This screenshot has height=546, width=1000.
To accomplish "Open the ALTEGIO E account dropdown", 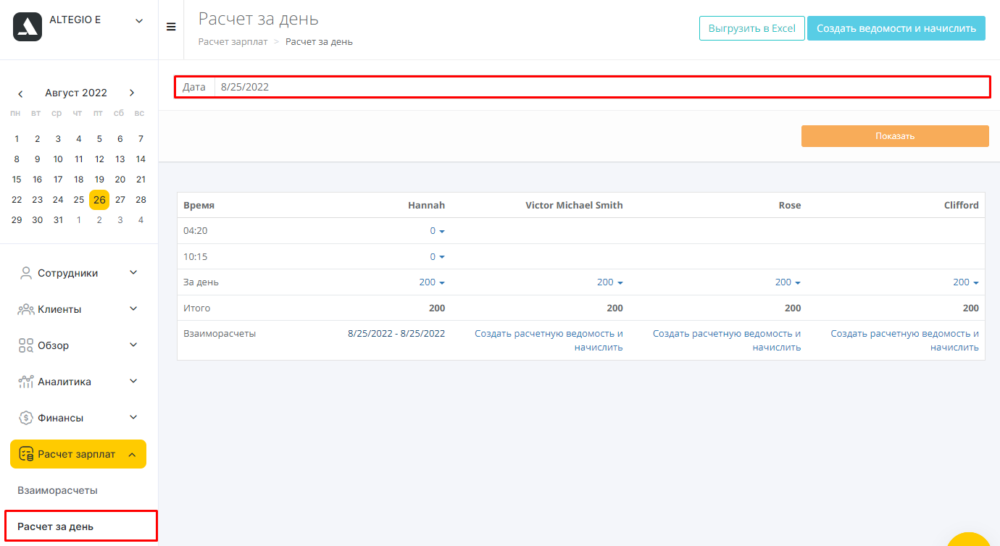I will [x=139, y=21].
